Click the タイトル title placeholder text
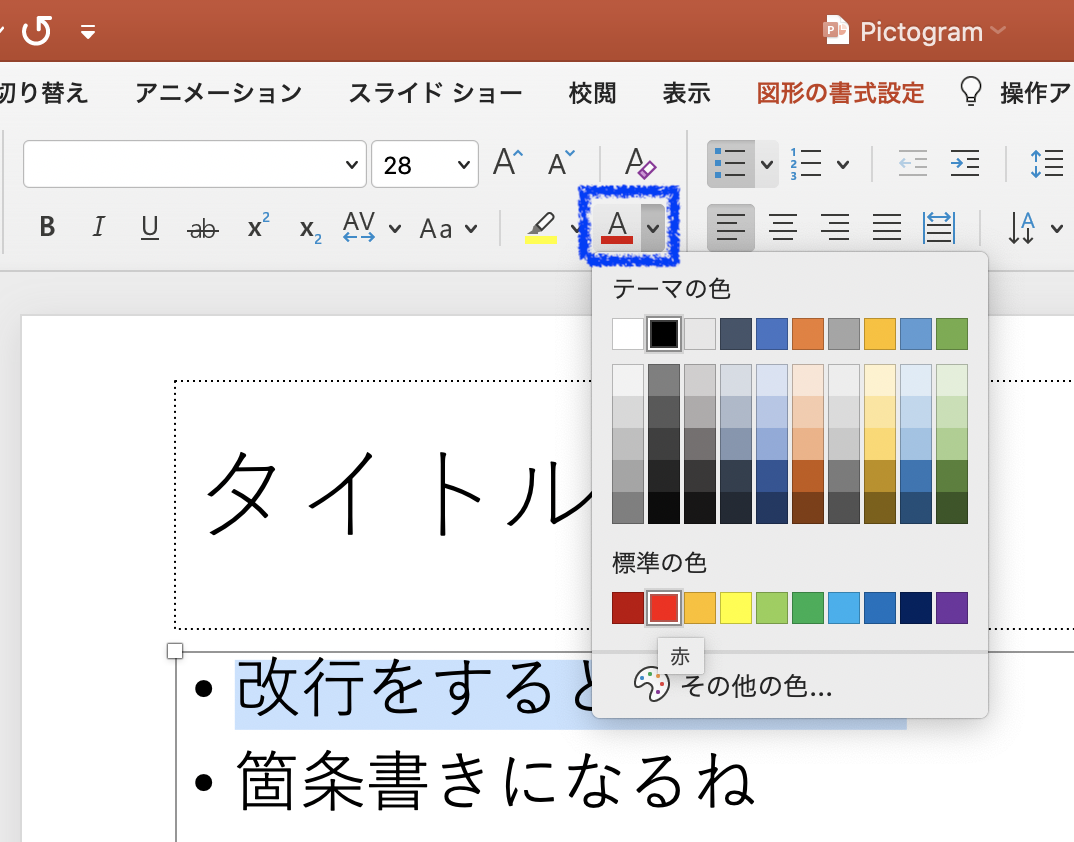 pyautogui.click(x=401, y=493)
